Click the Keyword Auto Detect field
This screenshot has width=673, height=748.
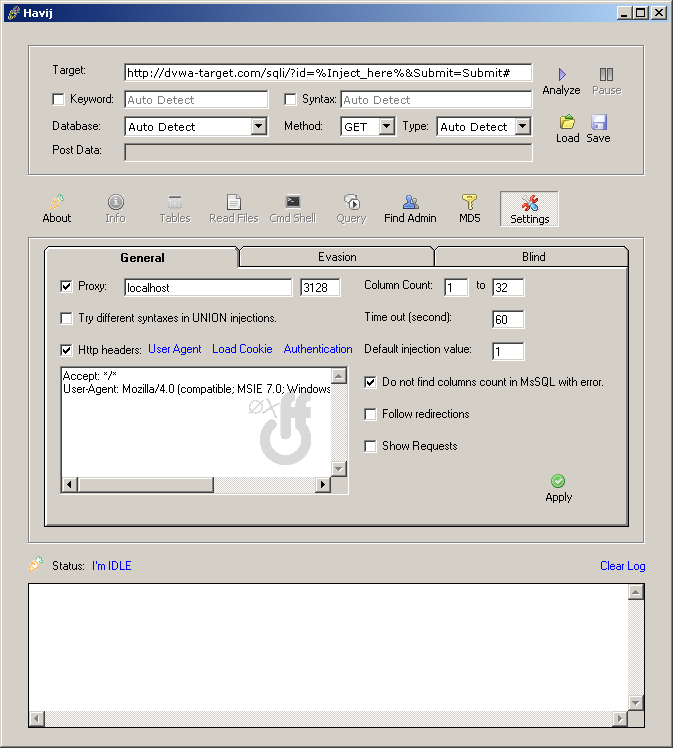[x=196, y=100]
